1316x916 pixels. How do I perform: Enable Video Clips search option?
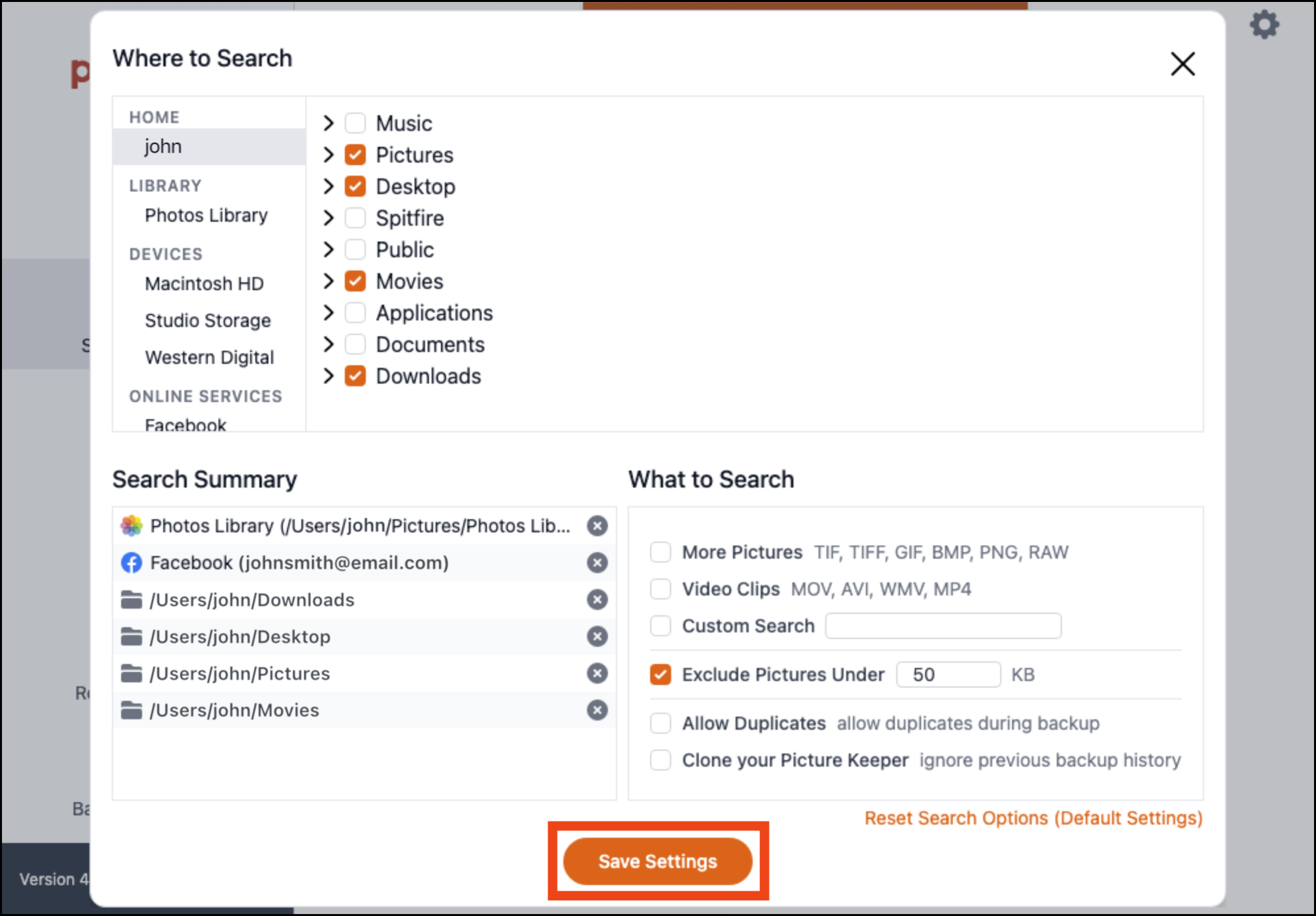pos(661,589)
